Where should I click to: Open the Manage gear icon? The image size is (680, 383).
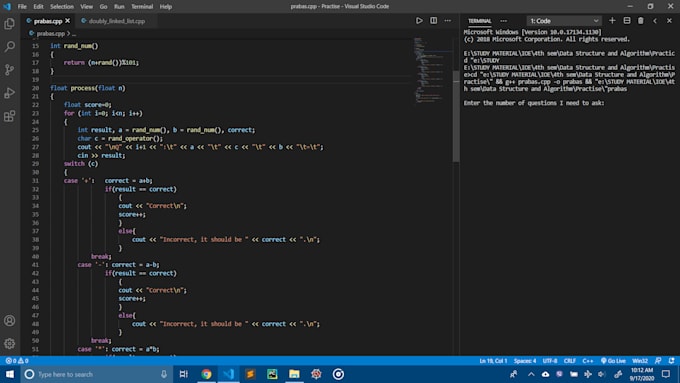(x=10, y=344)
